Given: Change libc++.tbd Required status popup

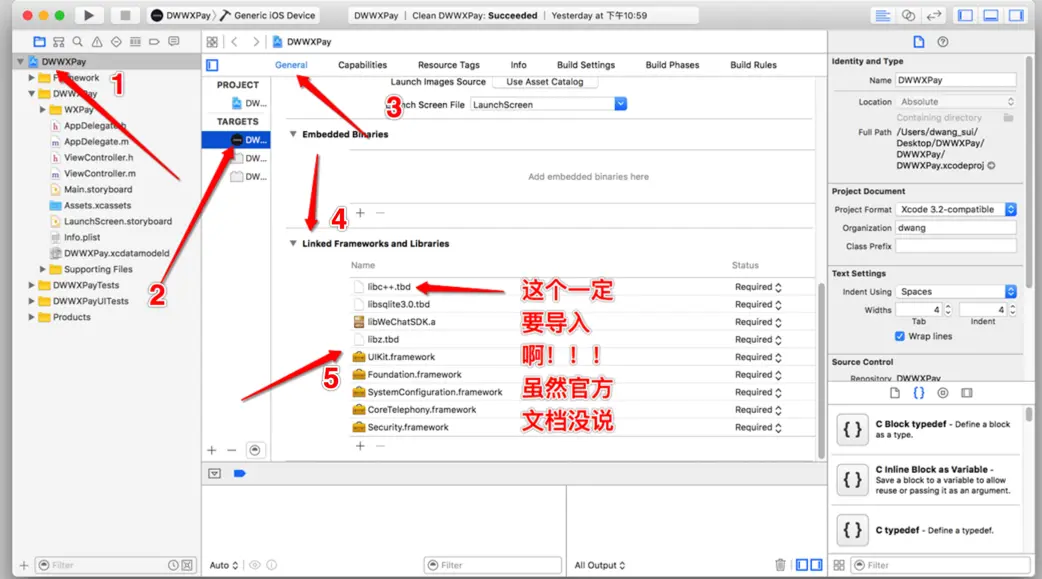Looking at the screenshot, I should [758, 287].
